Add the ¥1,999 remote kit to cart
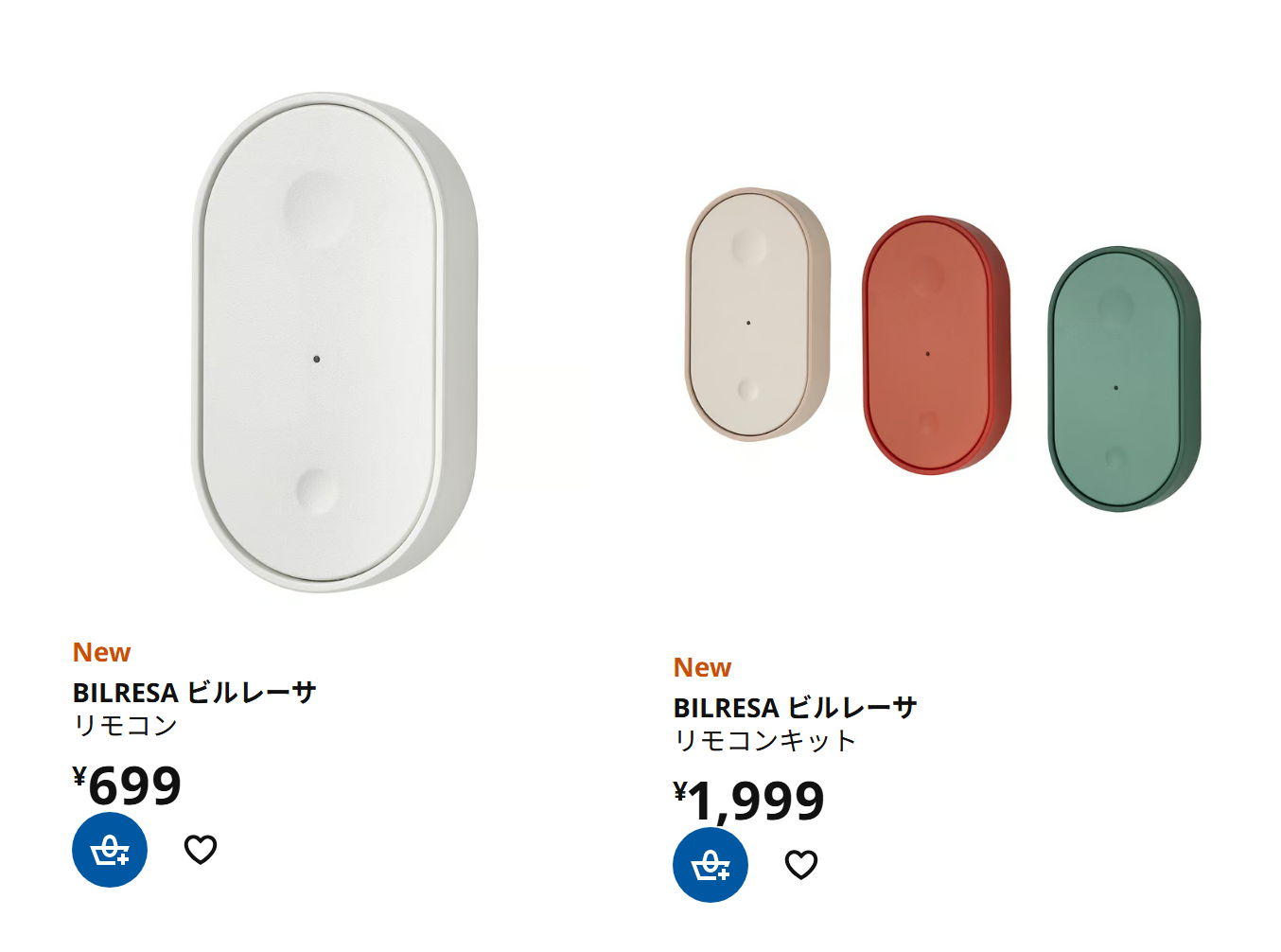The image size is (1281, 952). pyautogui.click(x=711, y=865)
